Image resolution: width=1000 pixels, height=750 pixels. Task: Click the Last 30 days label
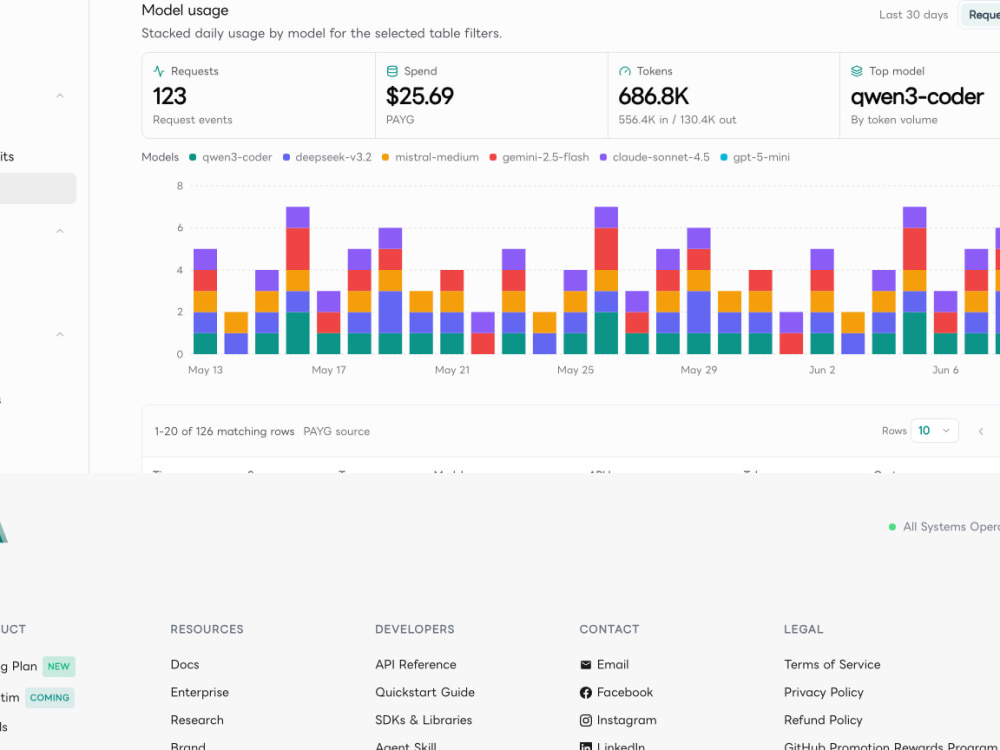(913, 15)
